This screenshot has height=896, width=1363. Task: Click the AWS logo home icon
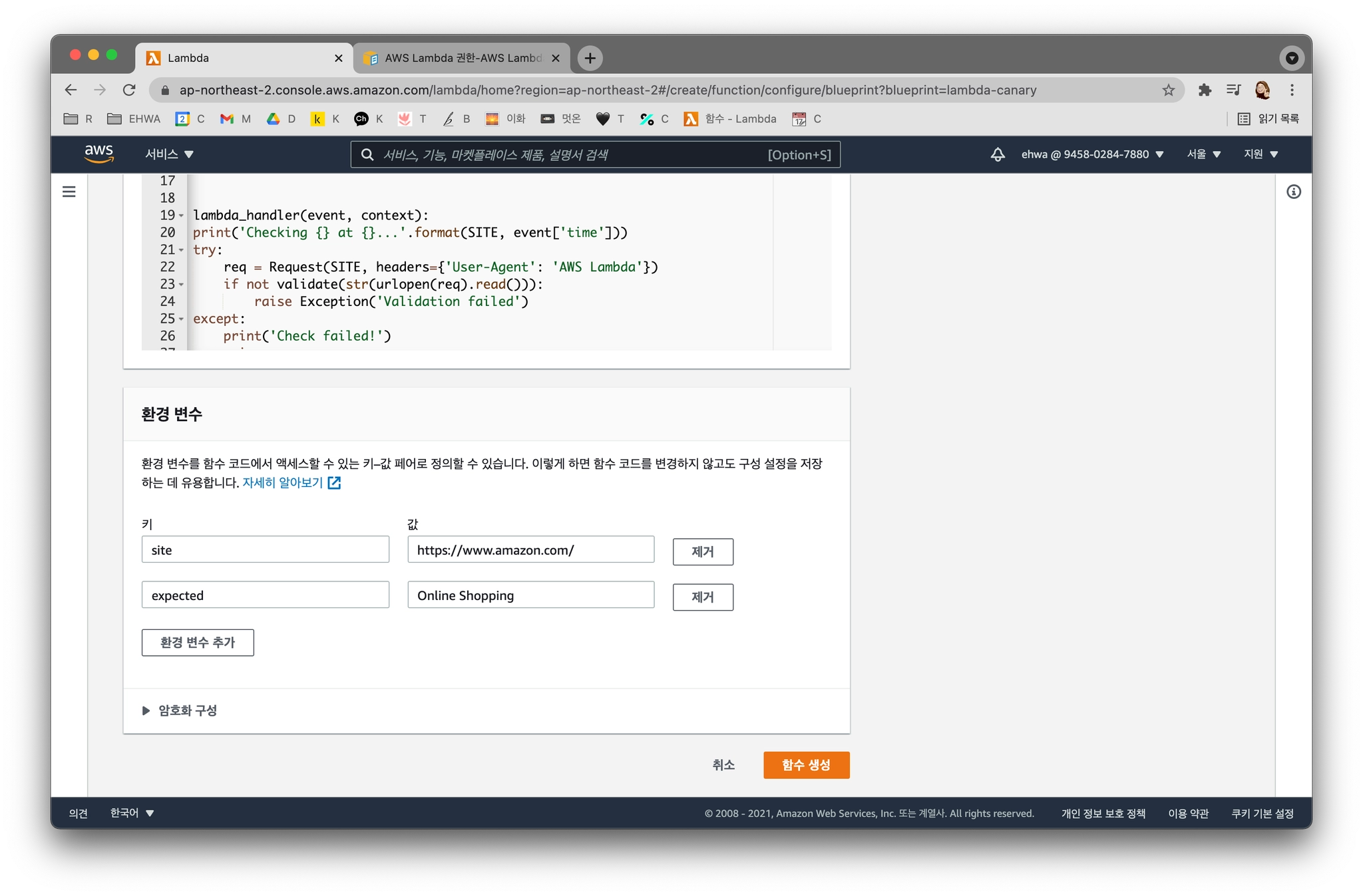99,154
